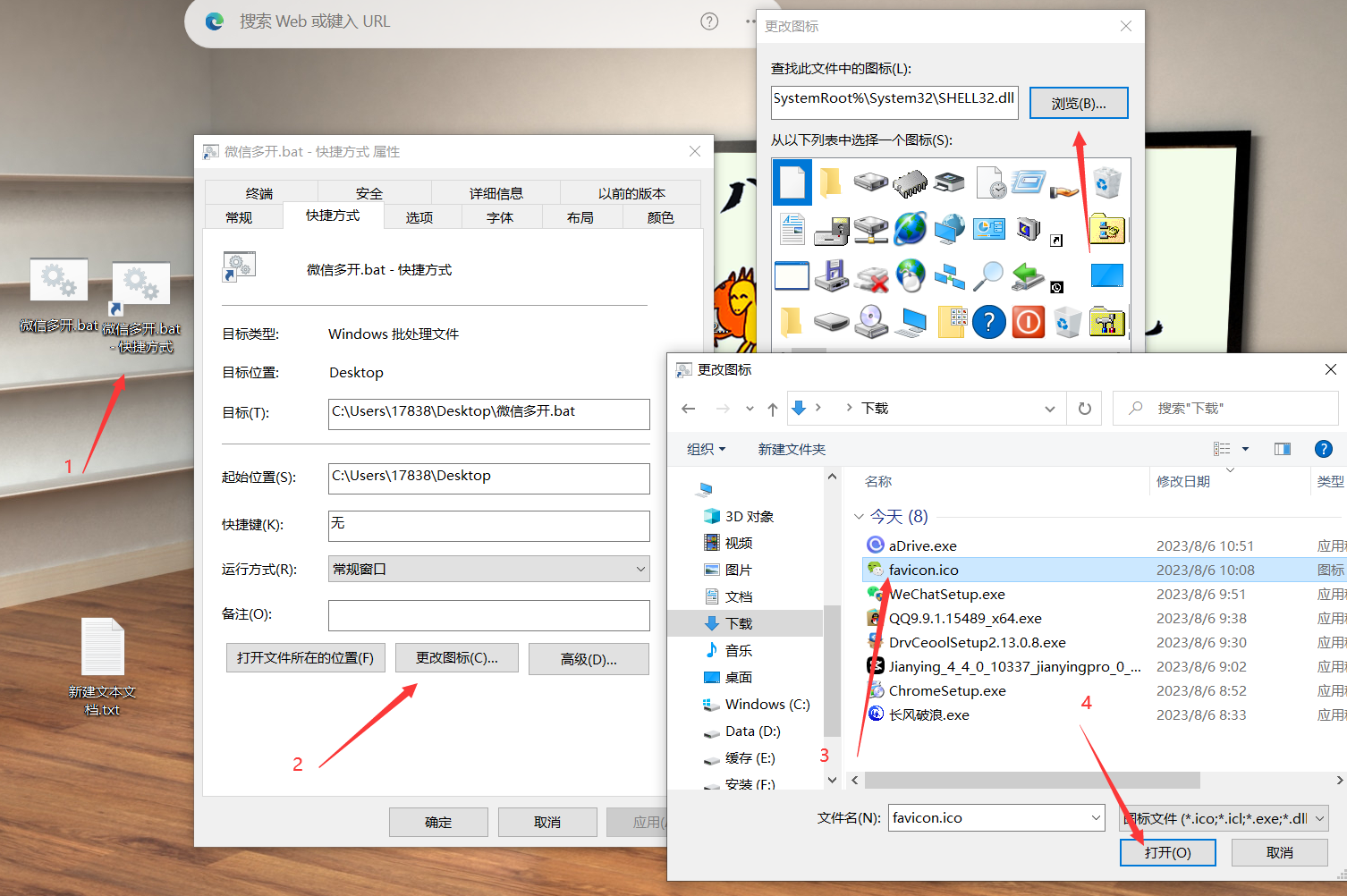Screen dimensions: 1347x896
Task: Click navigation pane scroll down arrow
Action: click(832, 780)
